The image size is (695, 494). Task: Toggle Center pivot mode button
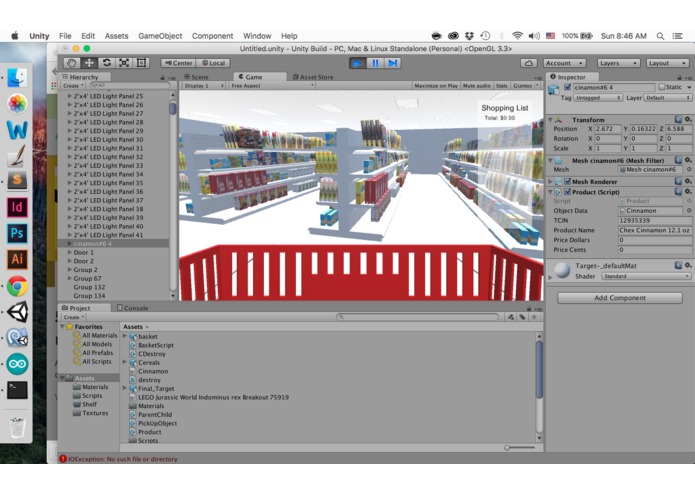click(179, 63)
